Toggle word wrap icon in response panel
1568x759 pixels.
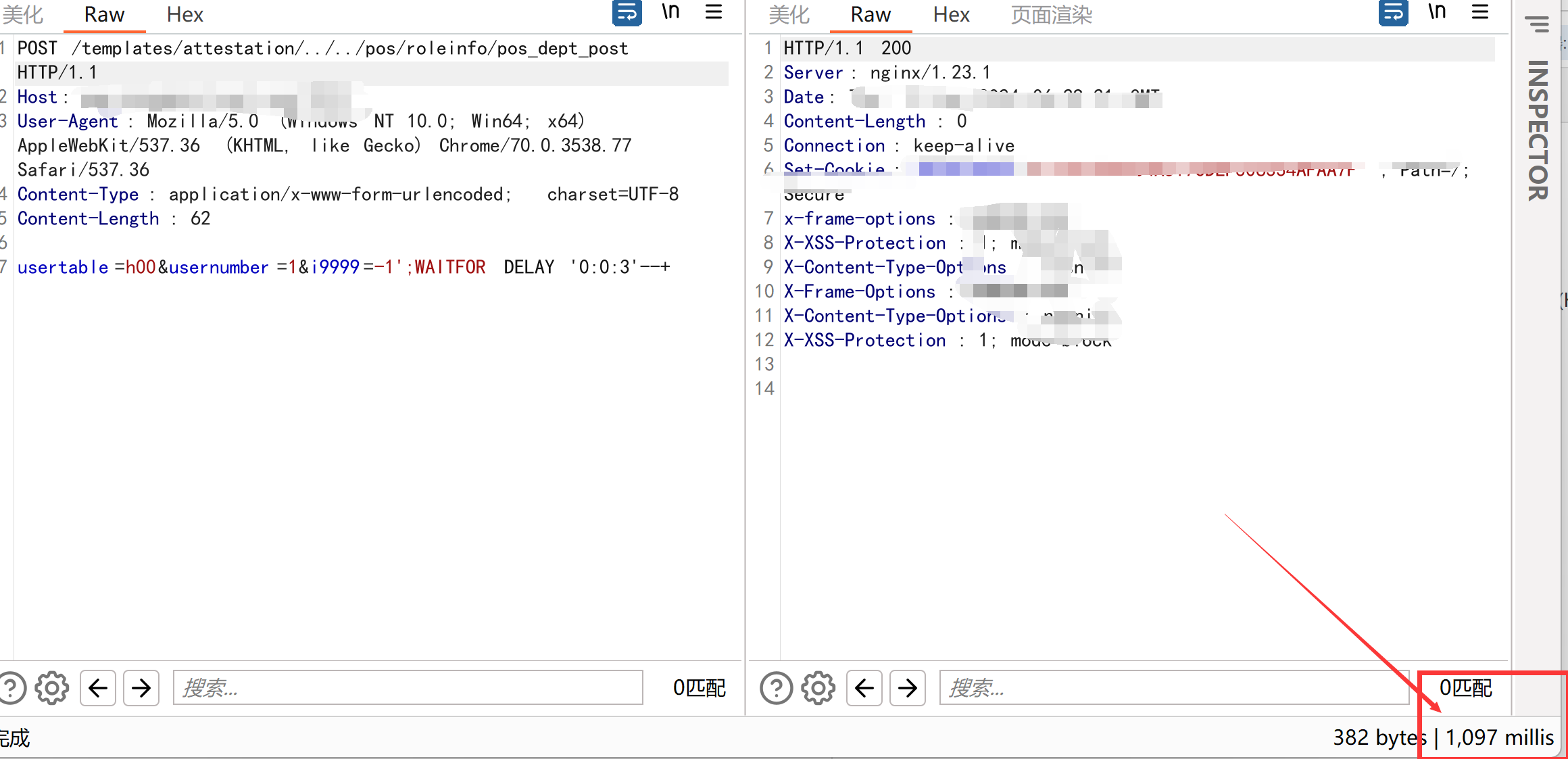(x=1393, y=12)
